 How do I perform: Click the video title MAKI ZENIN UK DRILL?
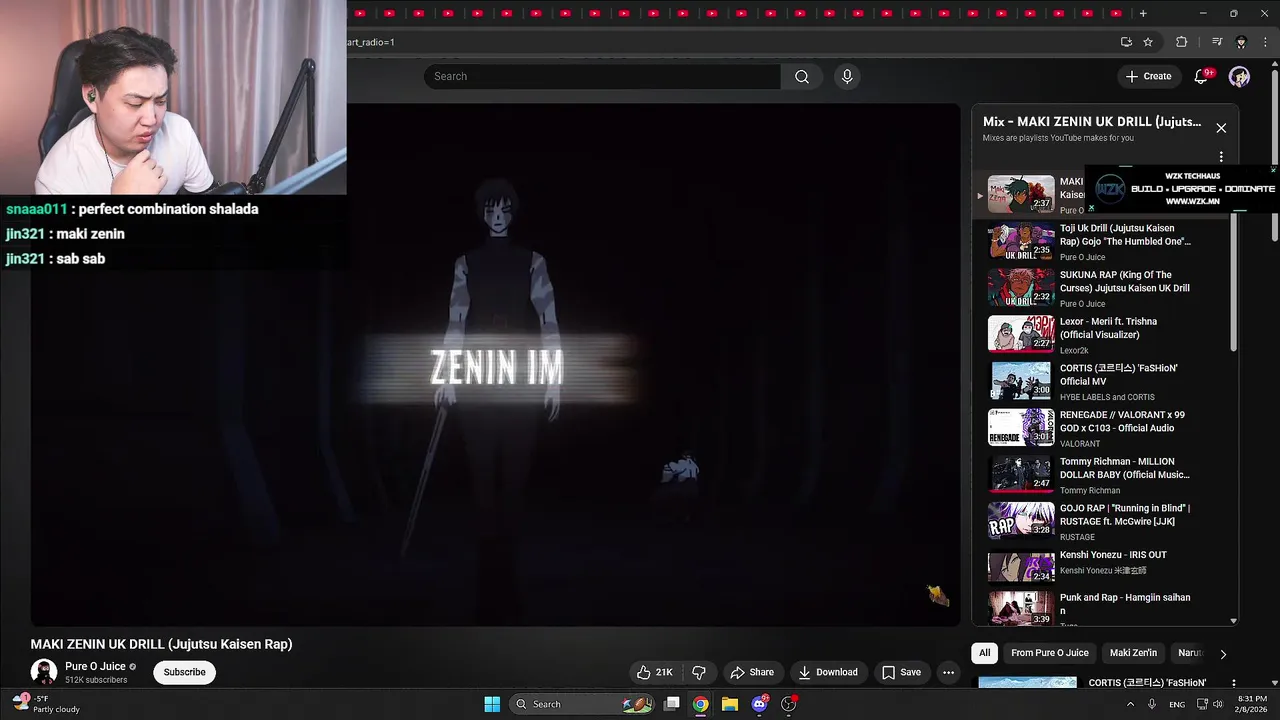click(x=161, y=644)
